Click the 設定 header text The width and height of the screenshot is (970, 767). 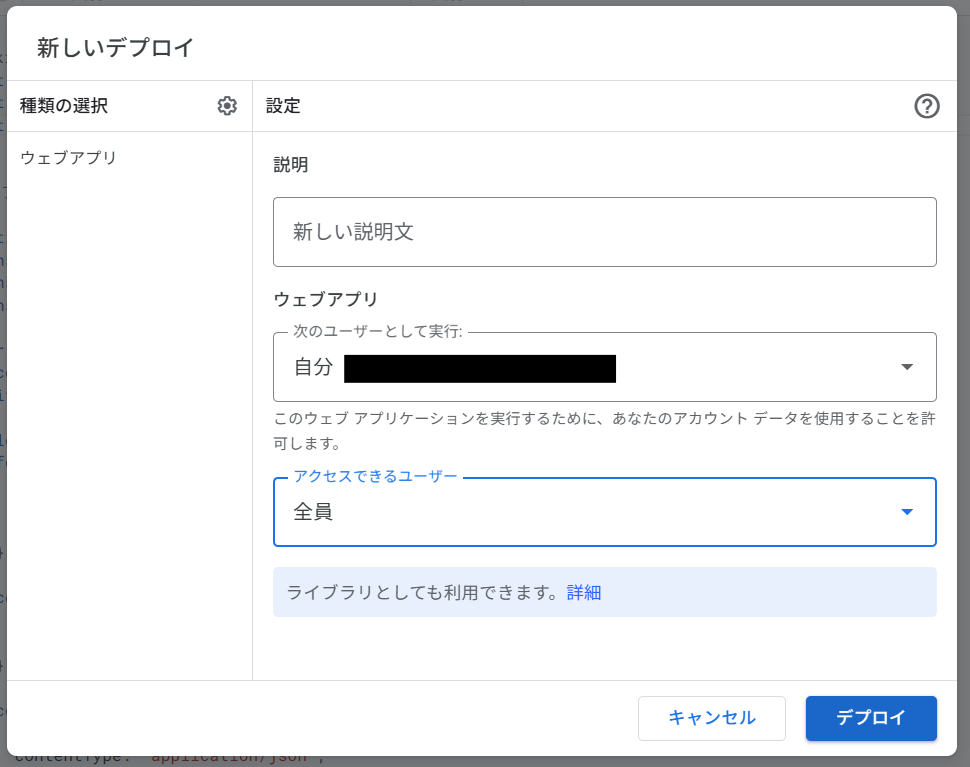(x=283, y=106)
